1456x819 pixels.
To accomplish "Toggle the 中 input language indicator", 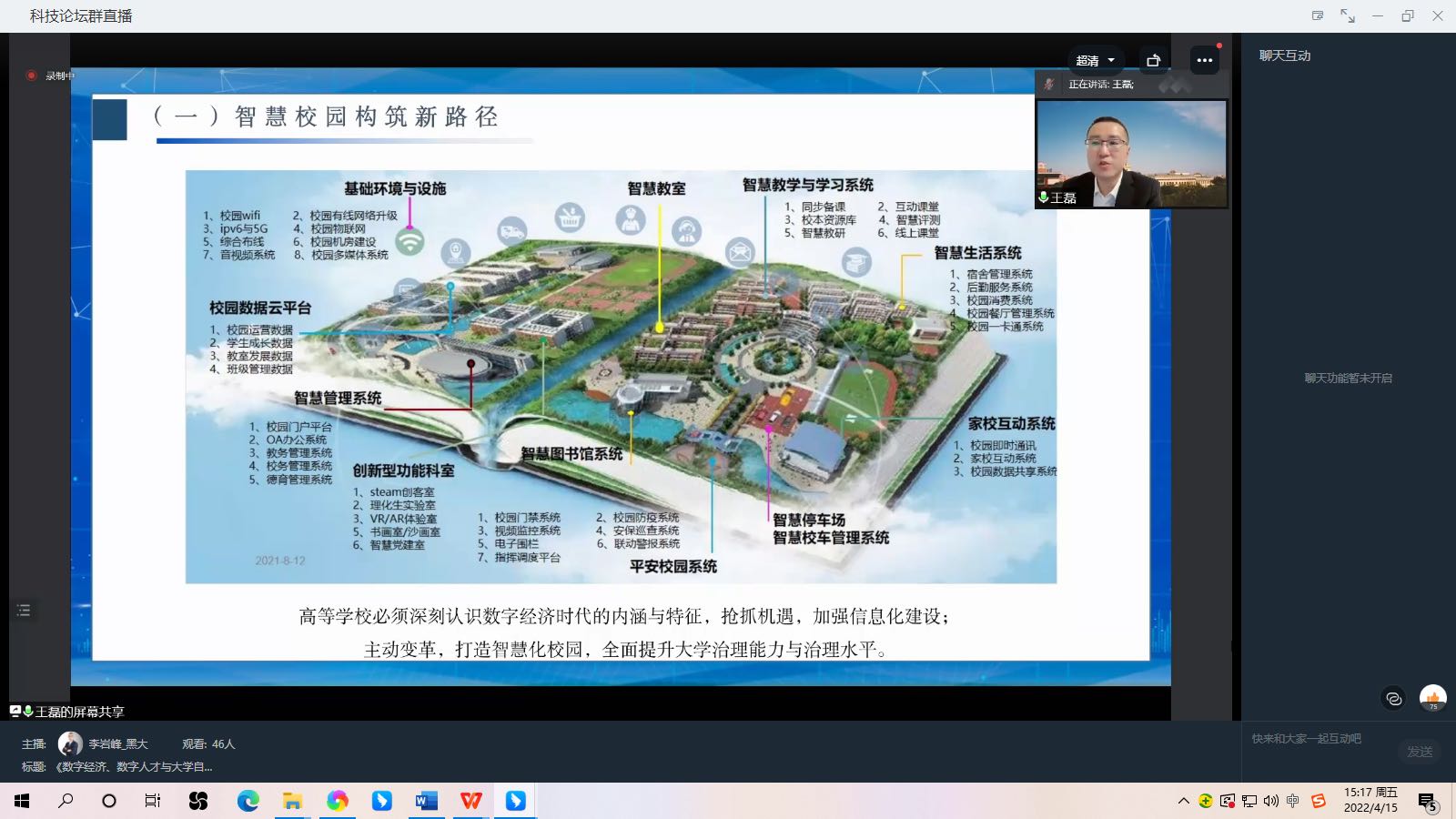I will point(1293,801).
